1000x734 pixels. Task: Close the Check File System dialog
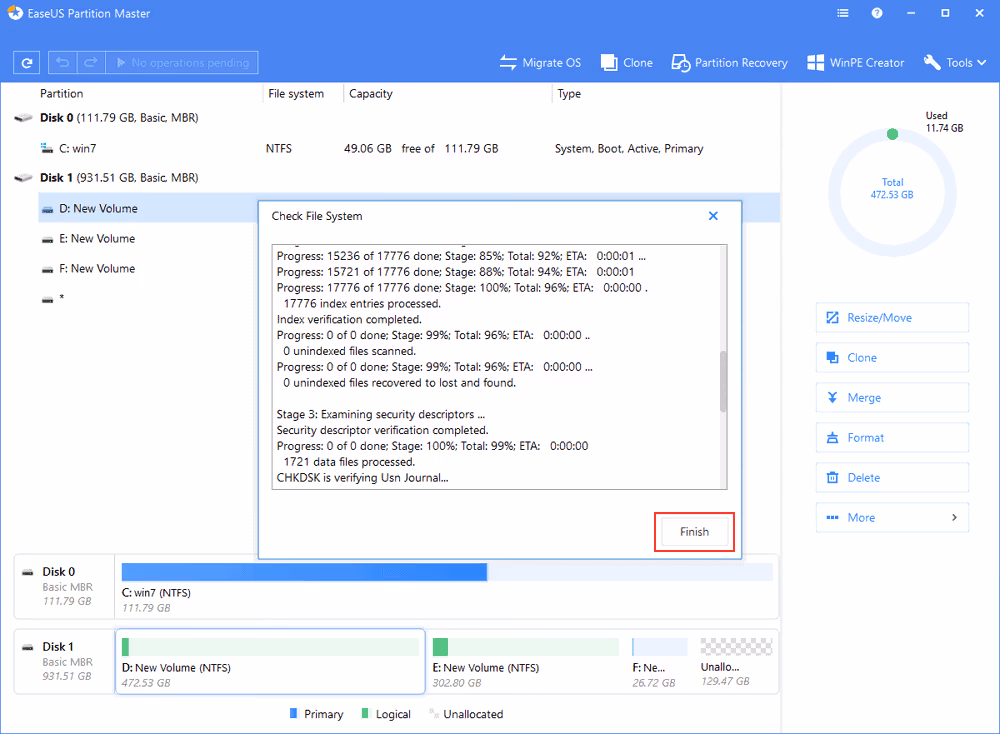coord(713,215)
